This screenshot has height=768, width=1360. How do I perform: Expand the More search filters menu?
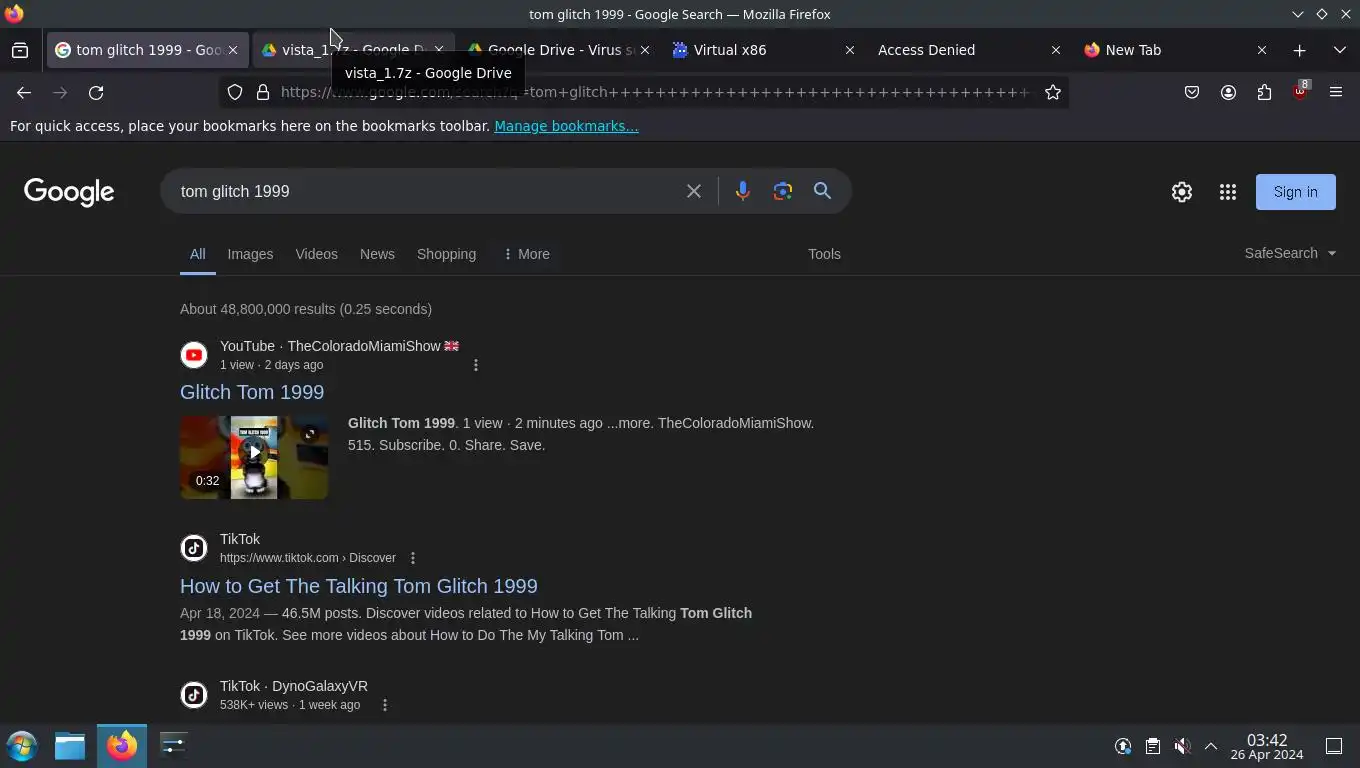[x=526, y=254]
